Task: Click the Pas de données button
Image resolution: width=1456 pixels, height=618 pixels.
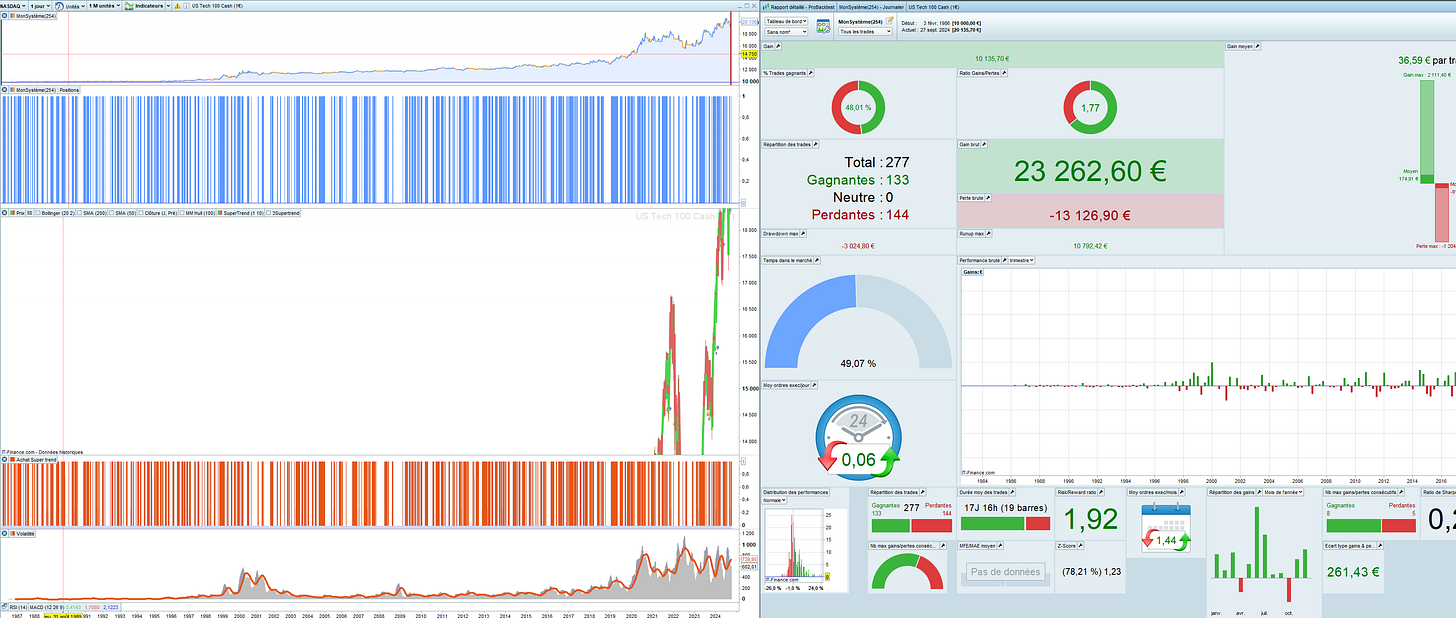Action: pos(1006,572)
